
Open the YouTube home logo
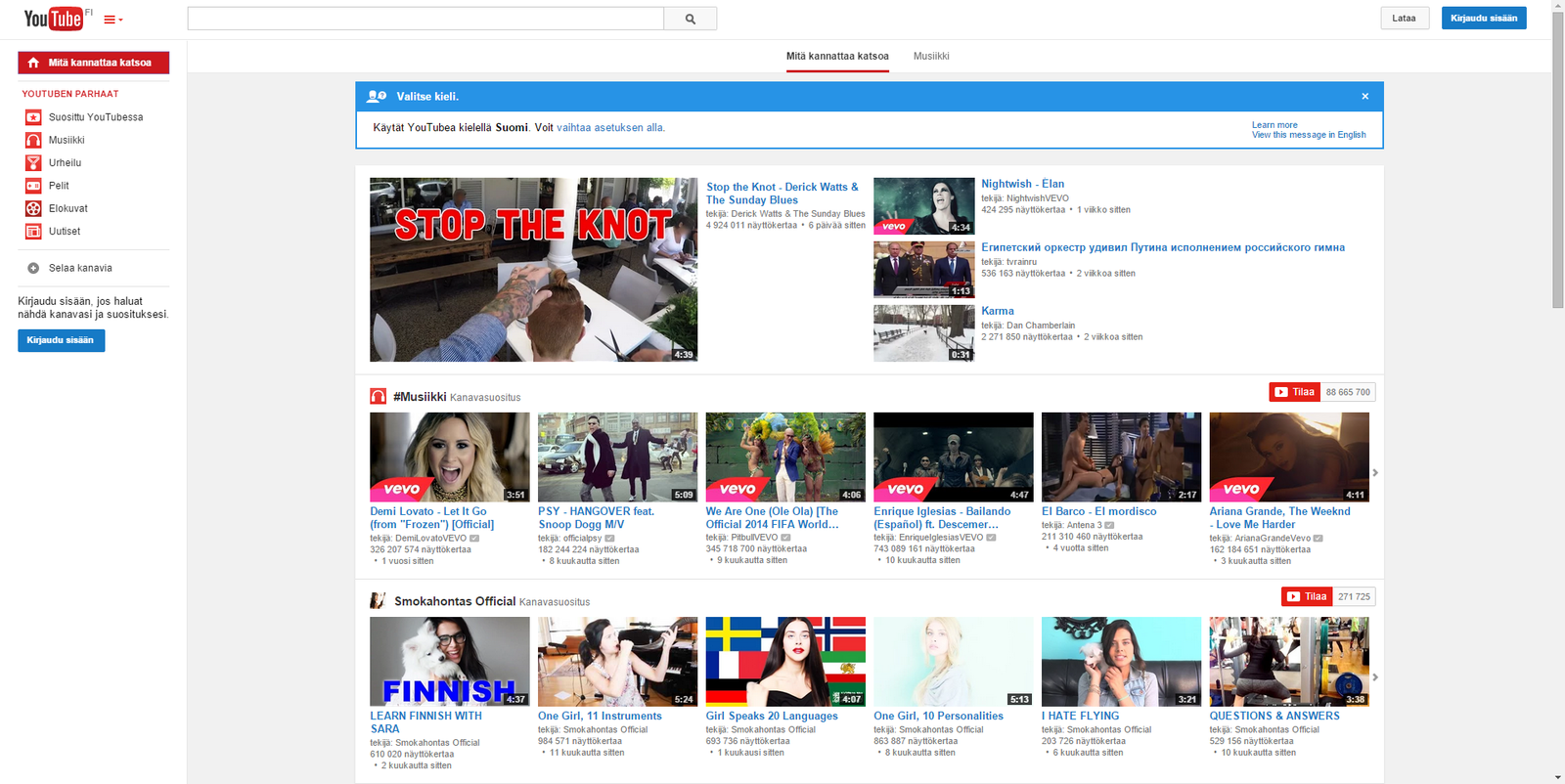(53, 19)
